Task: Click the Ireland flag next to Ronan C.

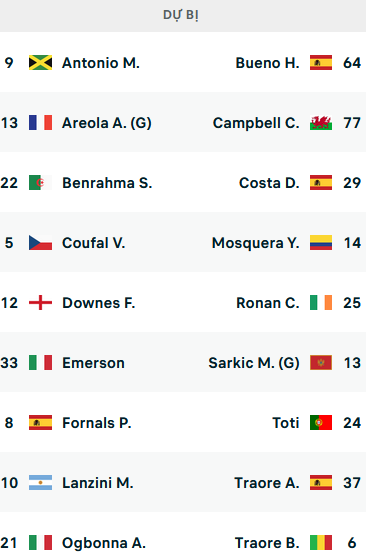Action: tap(321, 302)
